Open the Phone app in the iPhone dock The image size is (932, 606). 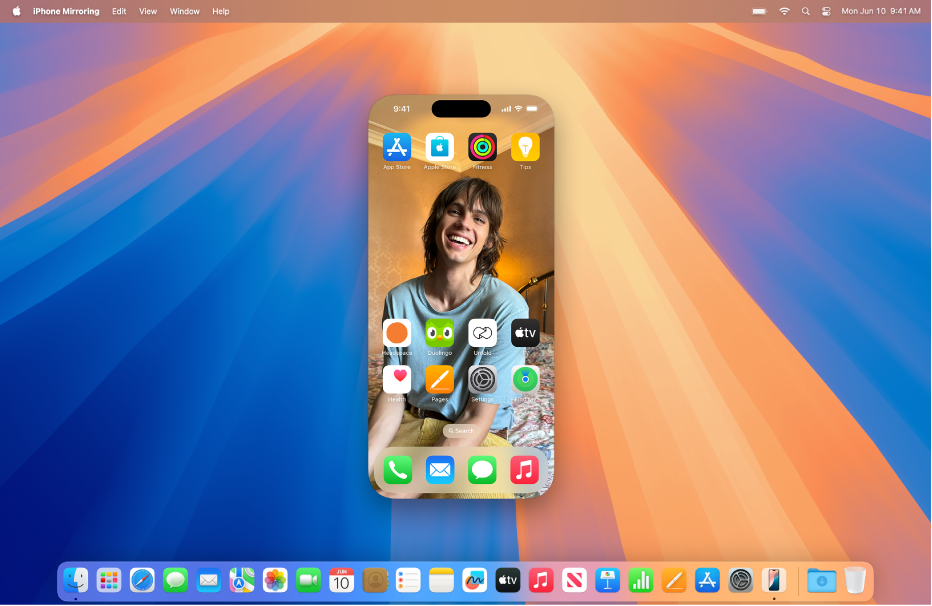[x=397, y=469]
